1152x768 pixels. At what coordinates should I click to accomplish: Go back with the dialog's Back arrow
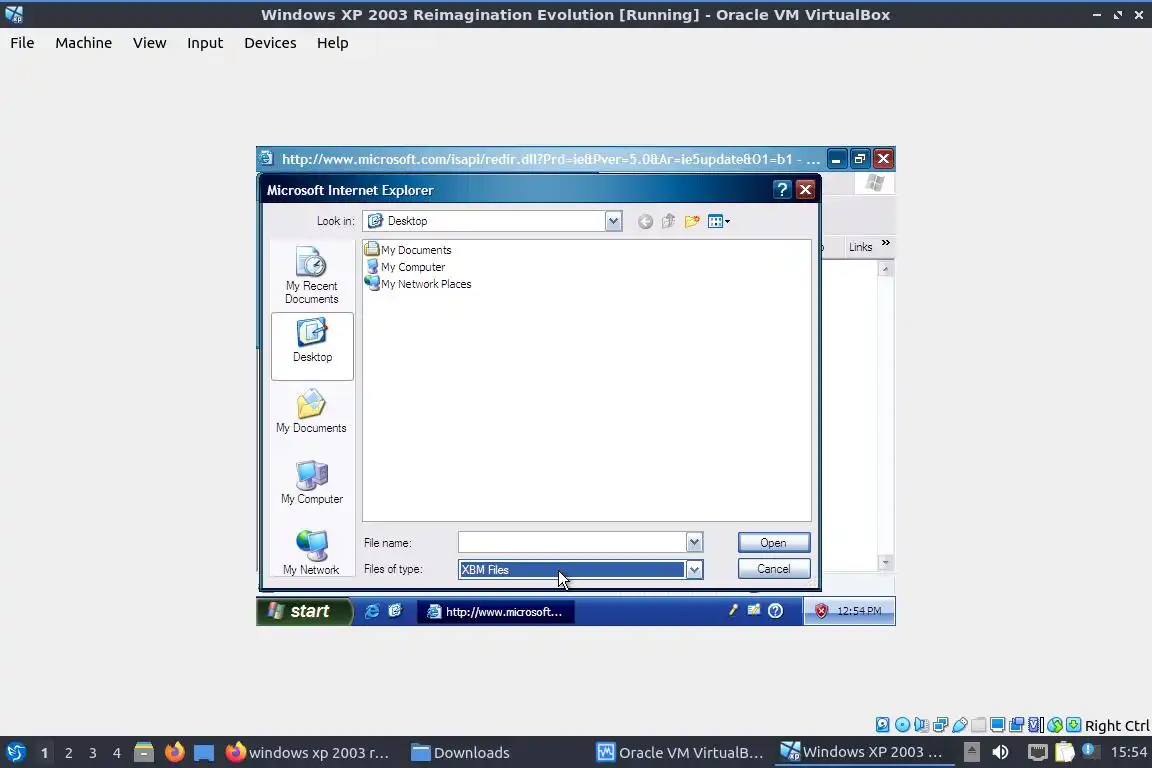645,221
